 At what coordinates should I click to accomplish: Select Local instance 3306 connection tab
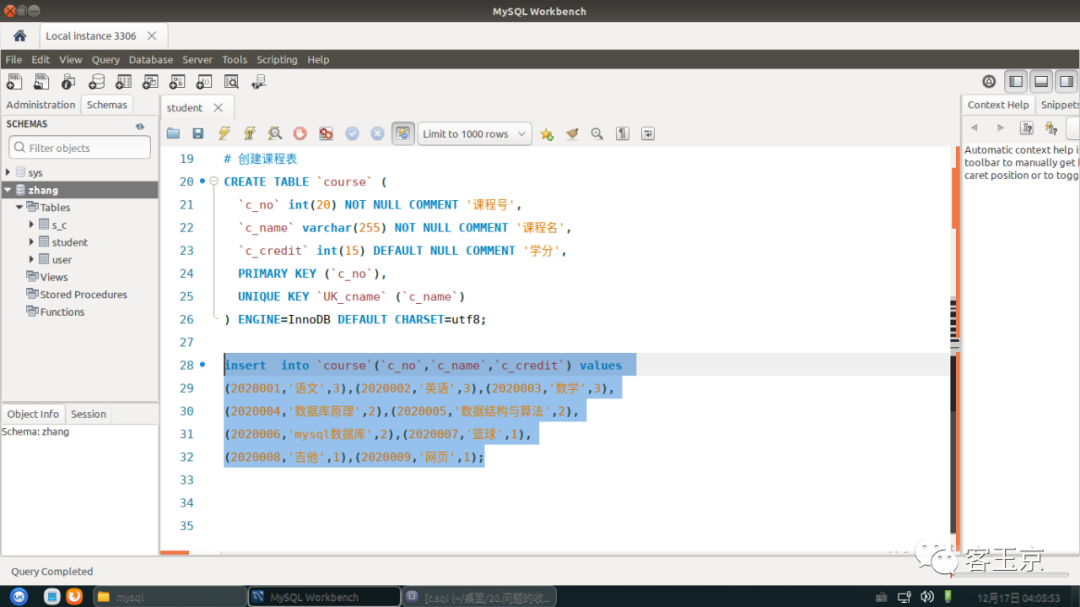tap(91, 36)
